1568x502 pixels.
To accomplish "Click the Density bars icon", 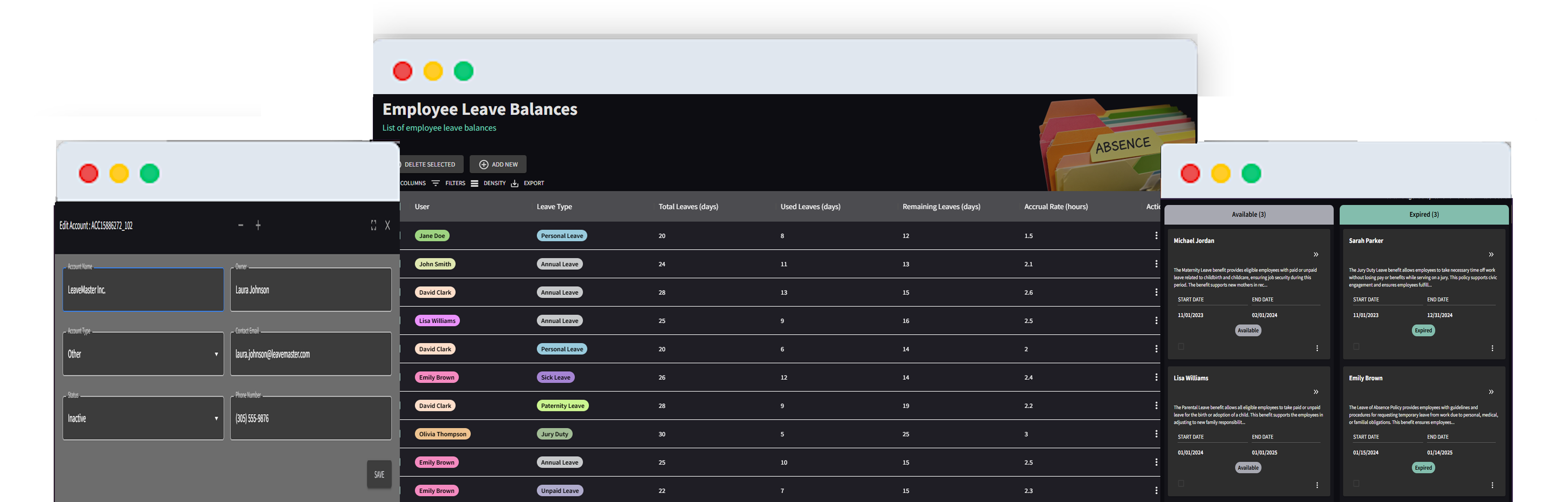I will (474, 184).
